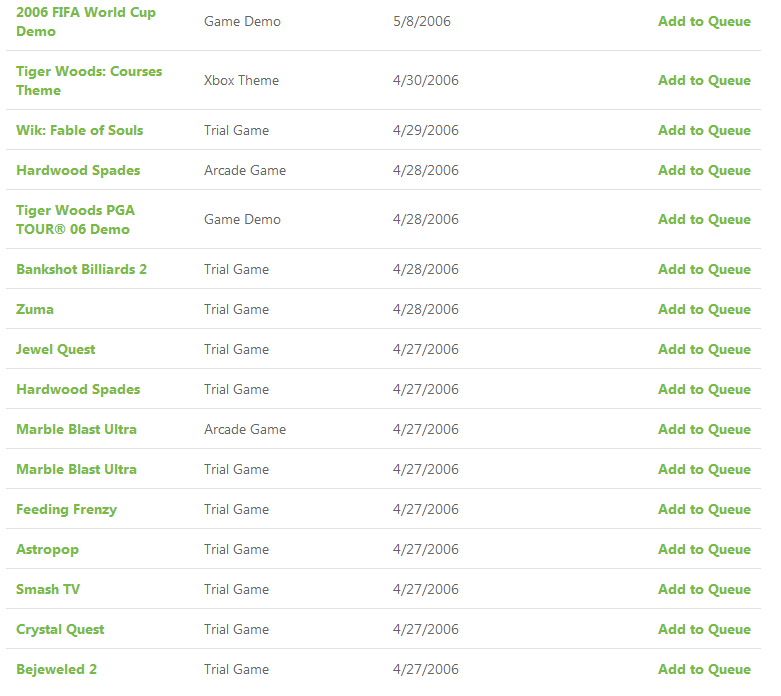
Task: Open the Marble Blast Ultra Arcade Game link
Action: pos(76,429)
